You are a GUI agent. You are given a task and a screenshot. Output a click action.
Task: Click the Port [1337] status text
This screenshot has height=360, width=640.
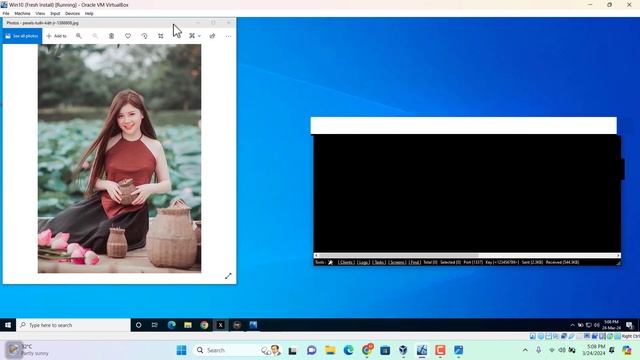tap(473, 262)
